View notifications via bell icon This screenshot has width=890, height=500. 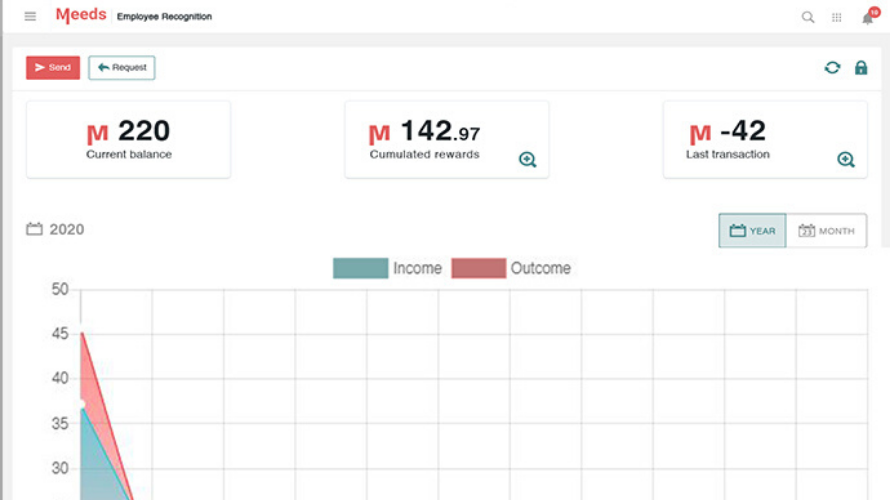(x=868, y=18)
